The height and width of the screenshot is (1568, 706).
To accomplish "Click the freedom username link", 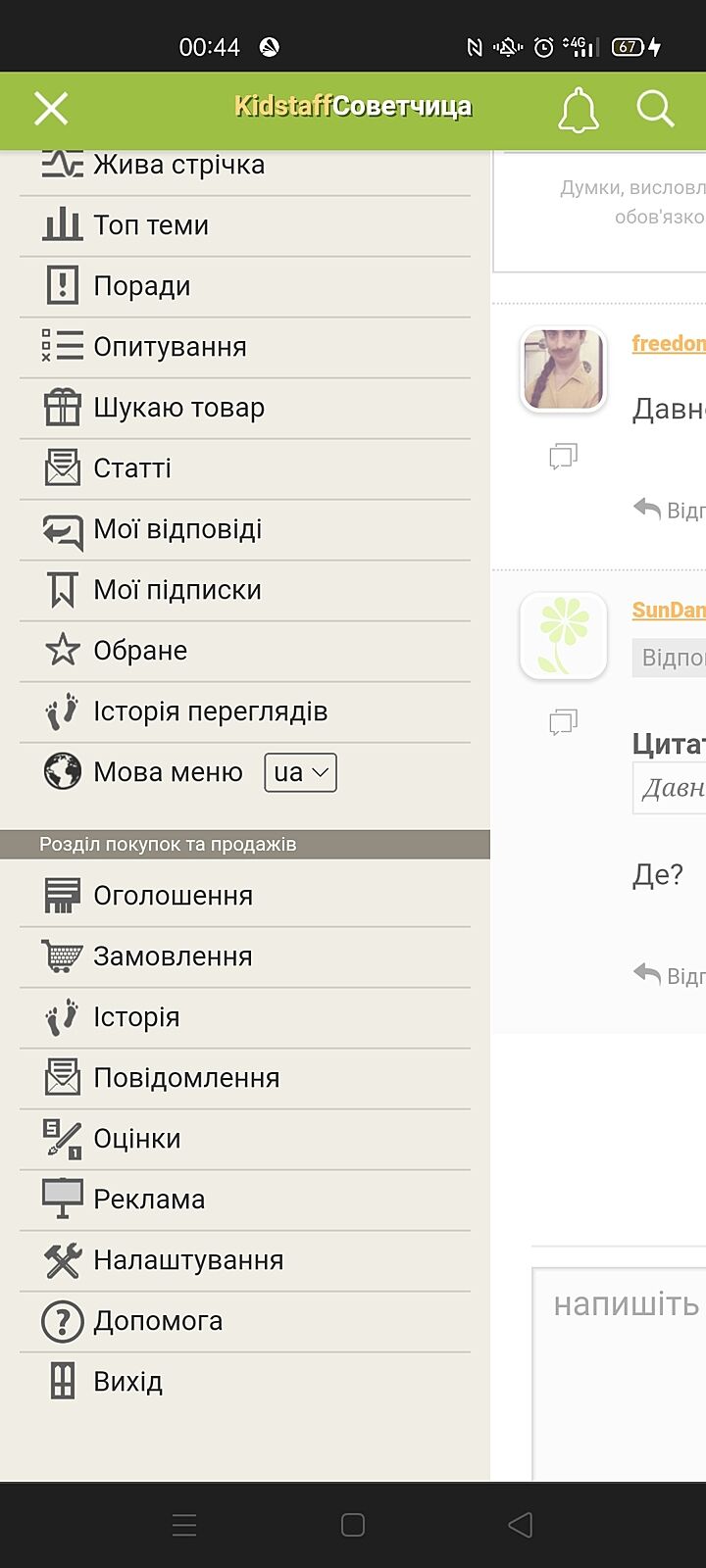I will tap(668, 343).
